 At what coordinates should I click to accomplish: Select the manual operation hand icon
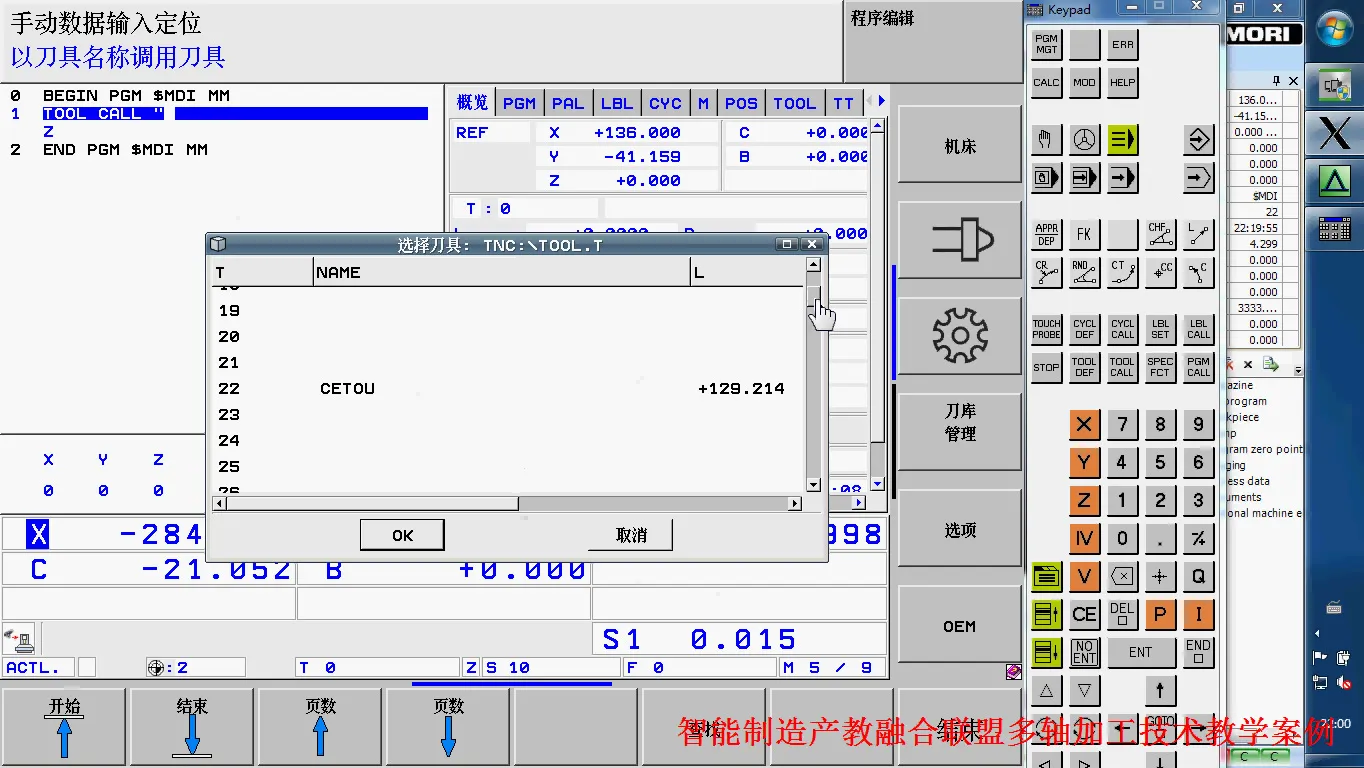(1046, 141)
